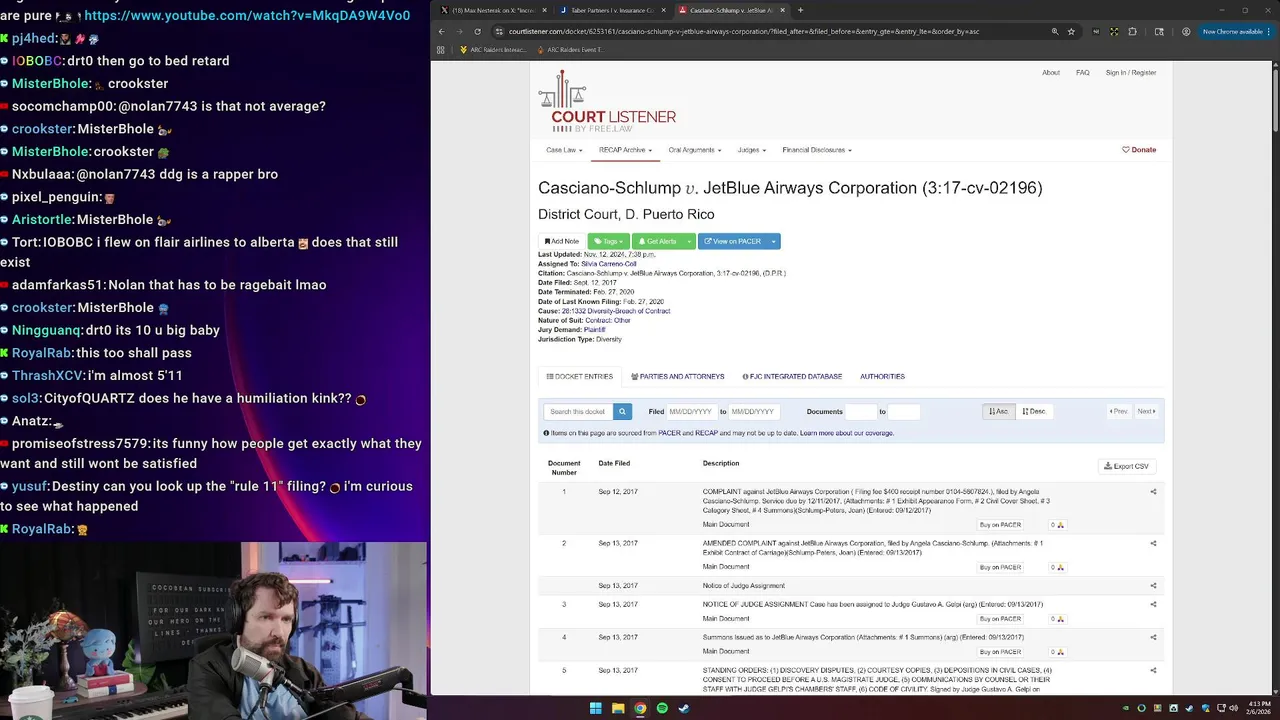Click the Donate link

point(1139,150)
